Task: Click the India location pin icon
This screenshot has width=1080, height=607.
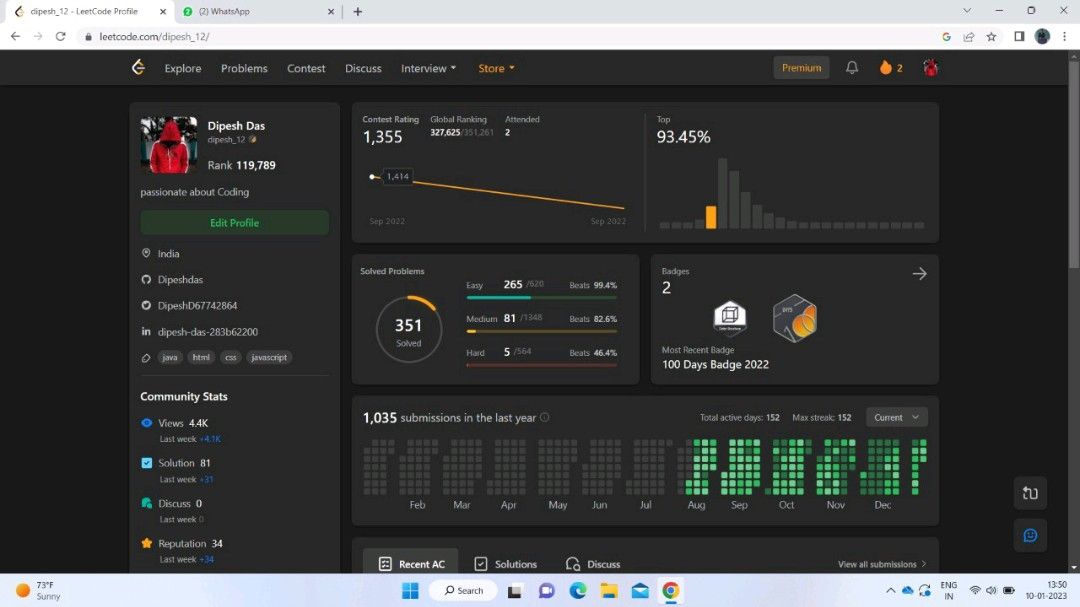Action: 146,254
